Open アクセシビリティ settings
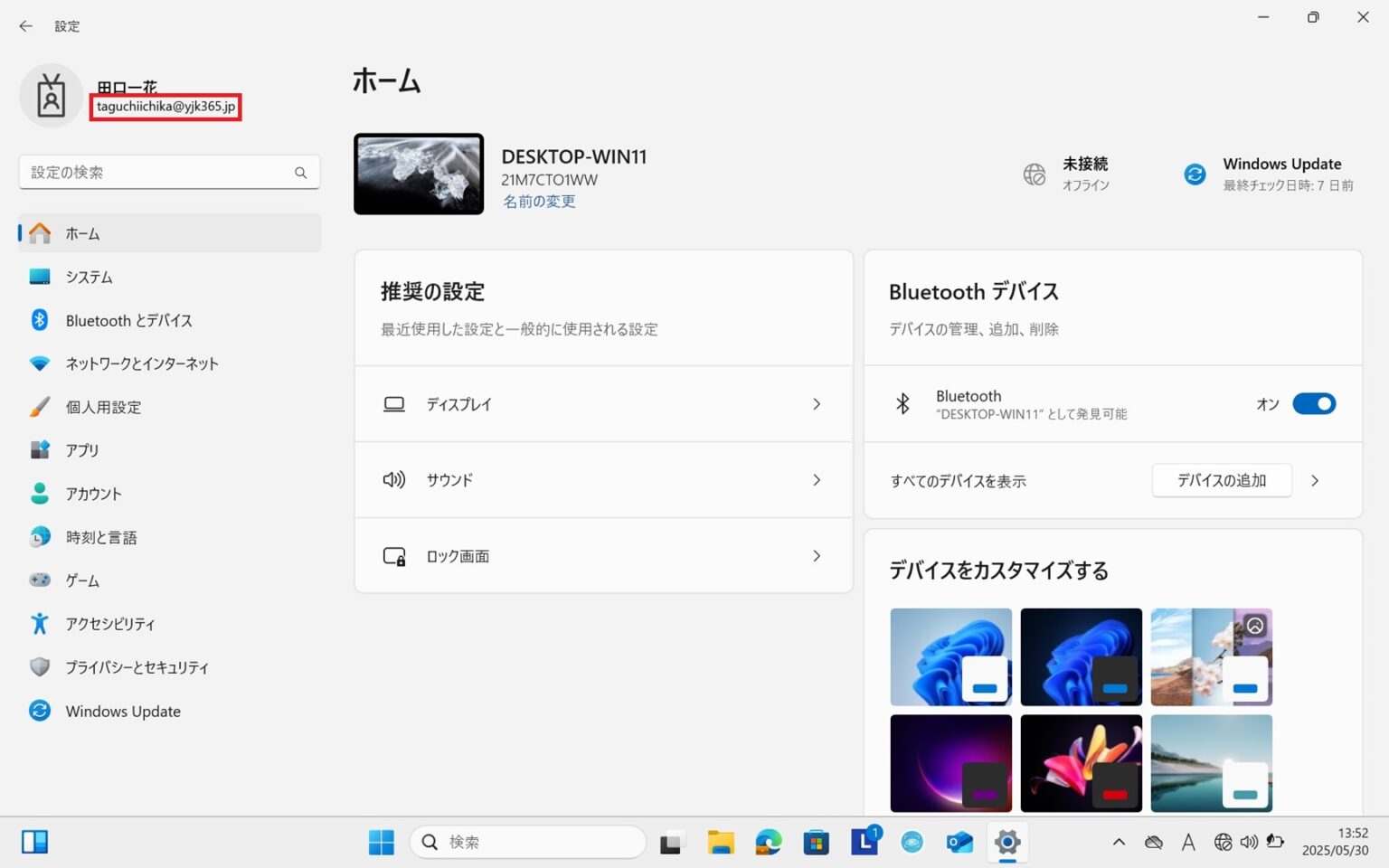This screenshot has width=1389, height=868. coord(111,624)
